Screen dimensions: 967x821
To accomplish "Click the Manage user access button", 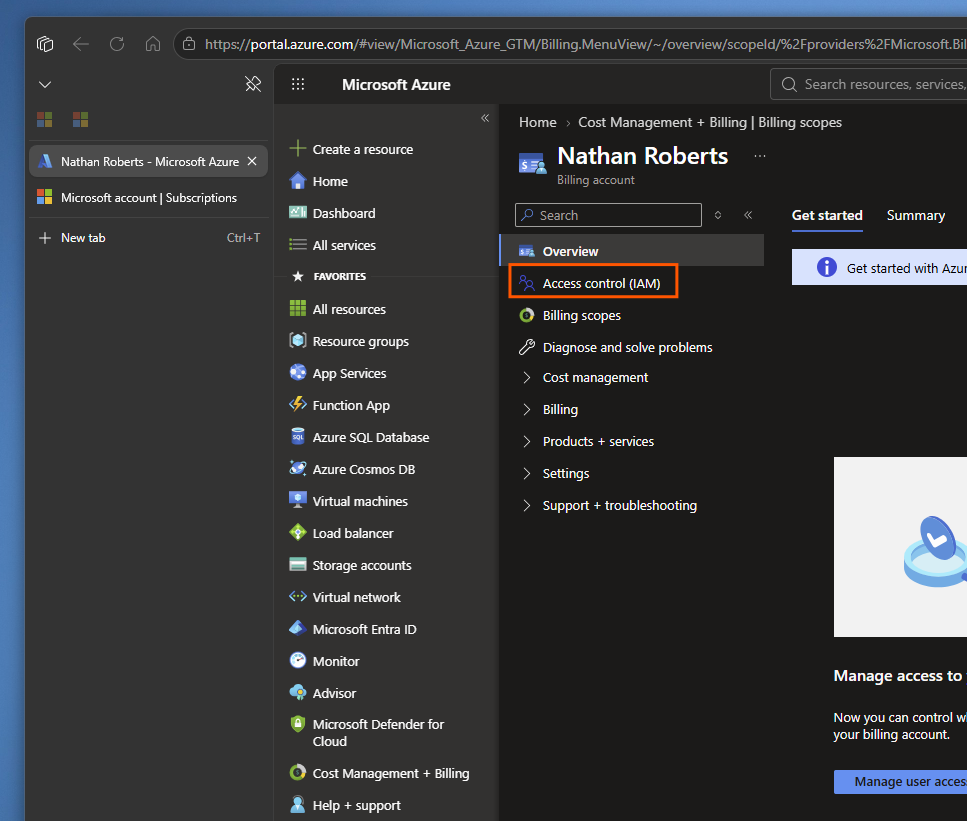I will pos(900,782).
